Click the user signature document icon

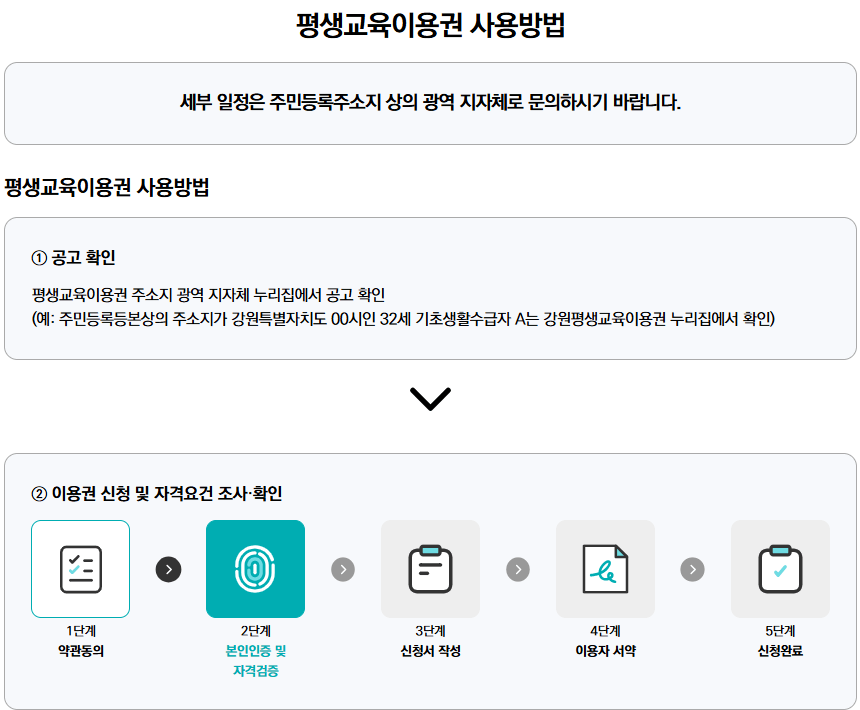click(x=605, y=569)
